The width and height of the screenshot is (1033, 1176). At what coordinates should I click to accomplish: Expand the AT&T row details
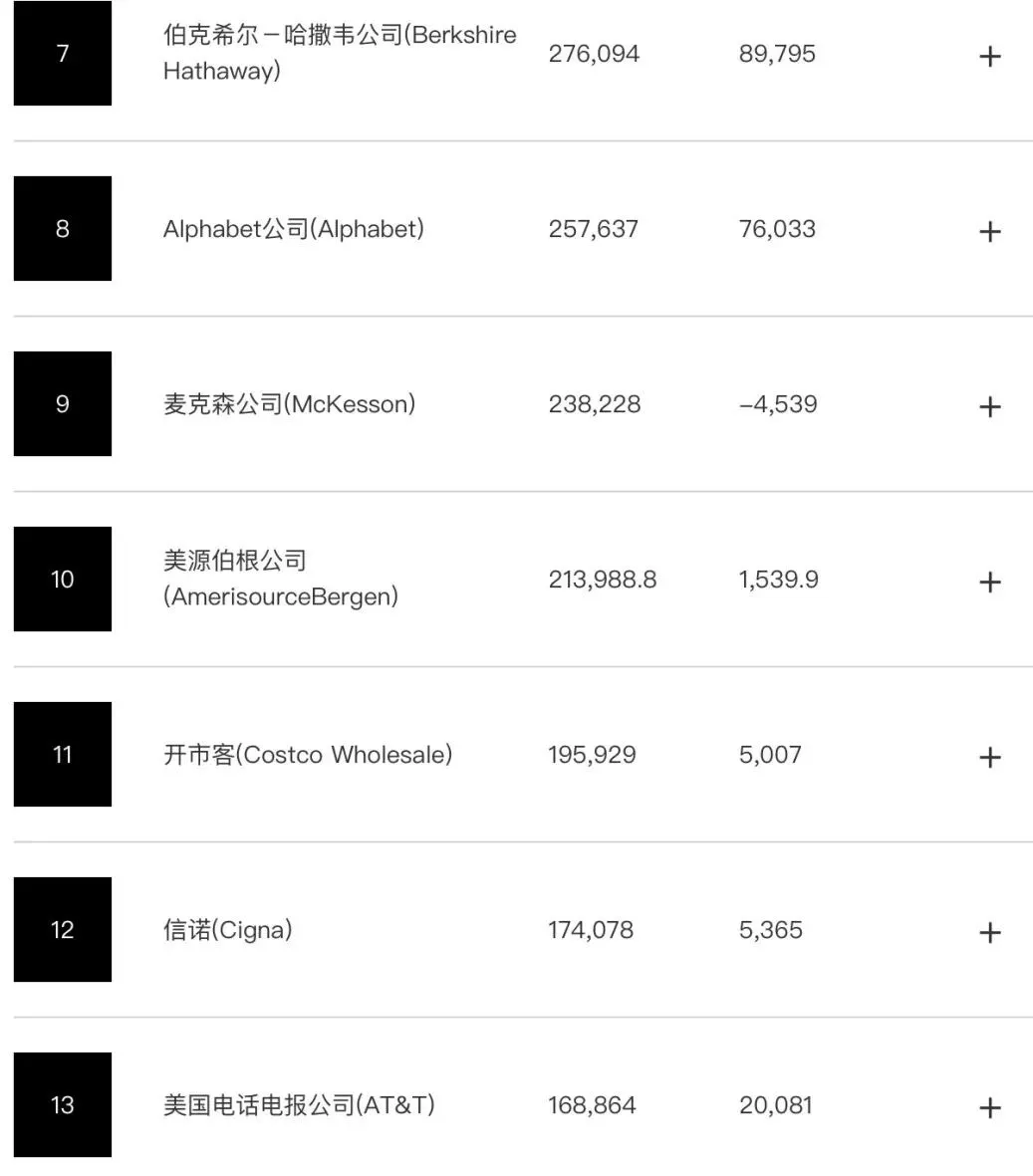pos(989,1107)
